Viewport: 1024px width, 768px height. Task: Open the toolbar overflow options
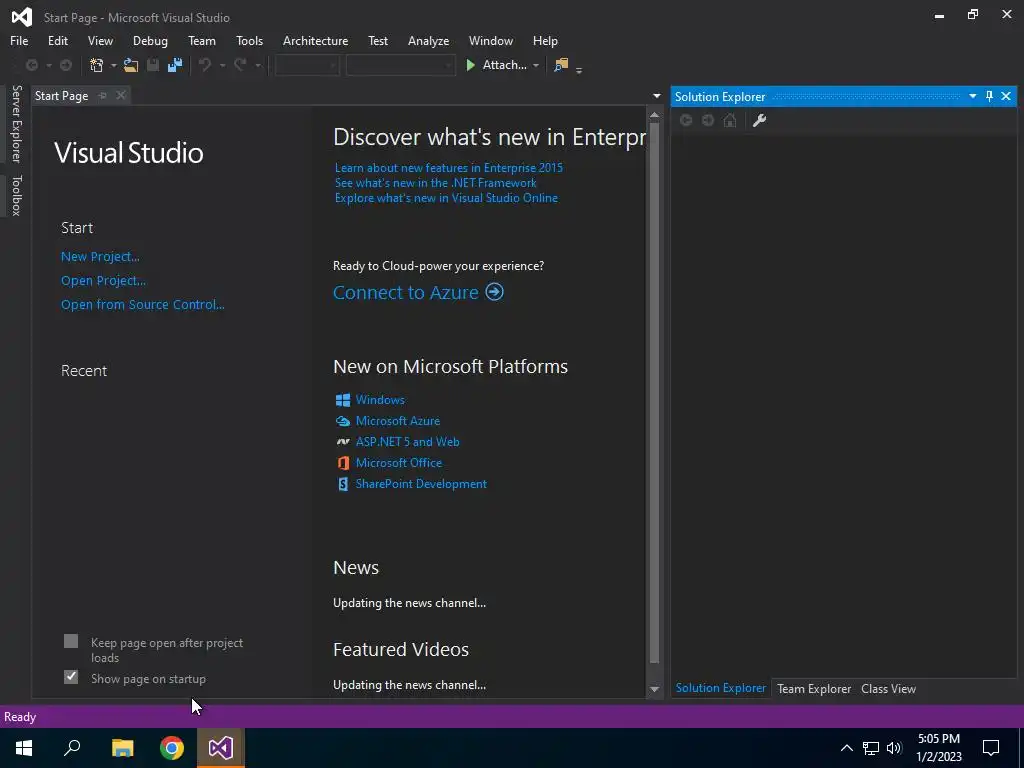pyautogui.click(x=579, y=69)
